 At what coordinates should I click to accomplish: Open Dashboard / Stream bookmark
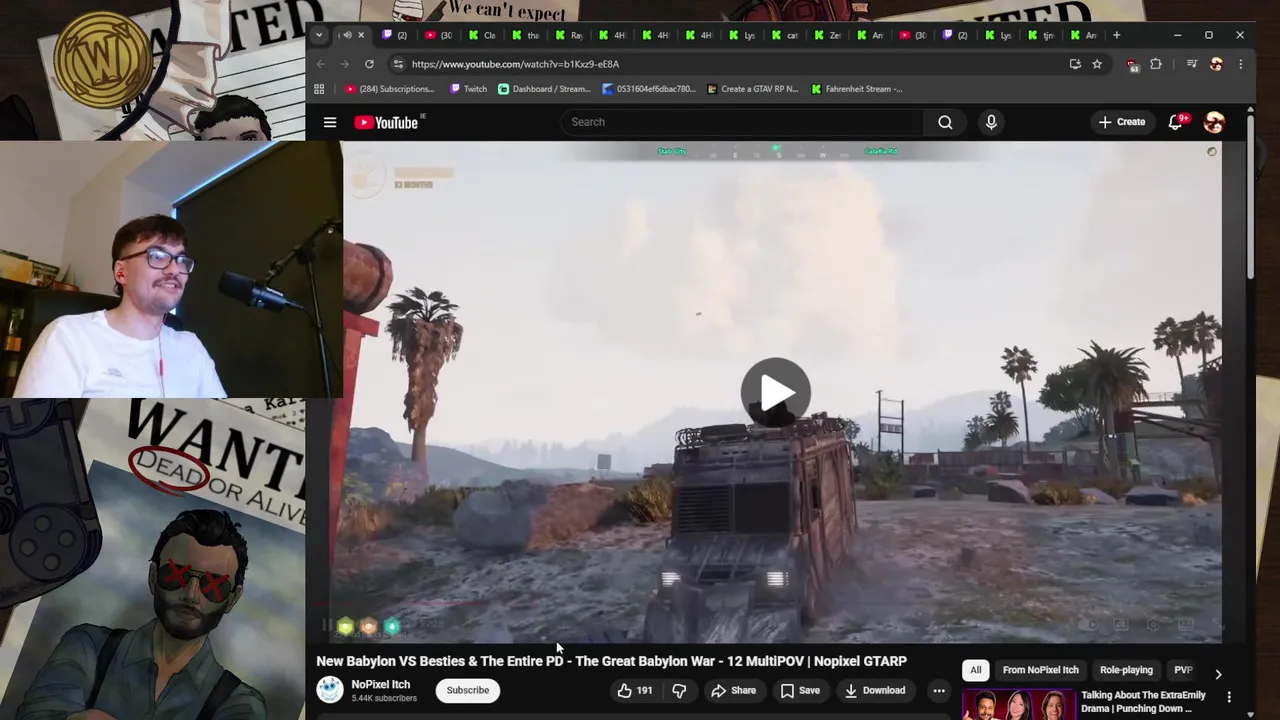(545, 89)
